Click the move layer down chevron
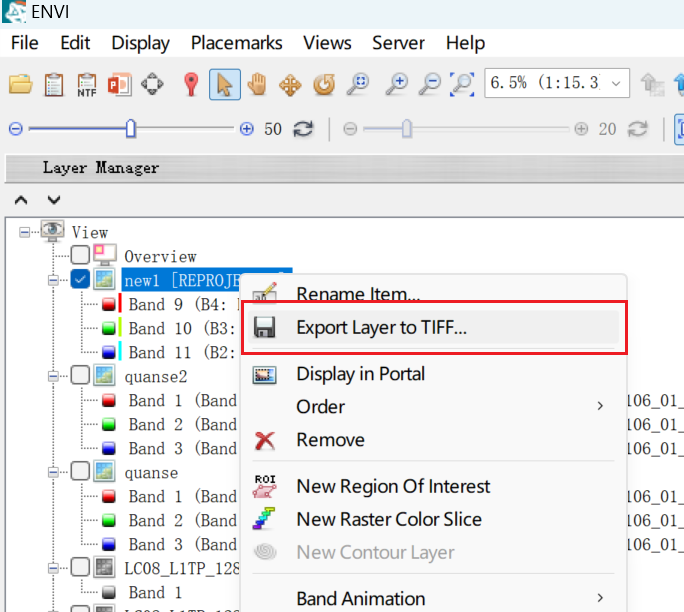 point(54,200)
